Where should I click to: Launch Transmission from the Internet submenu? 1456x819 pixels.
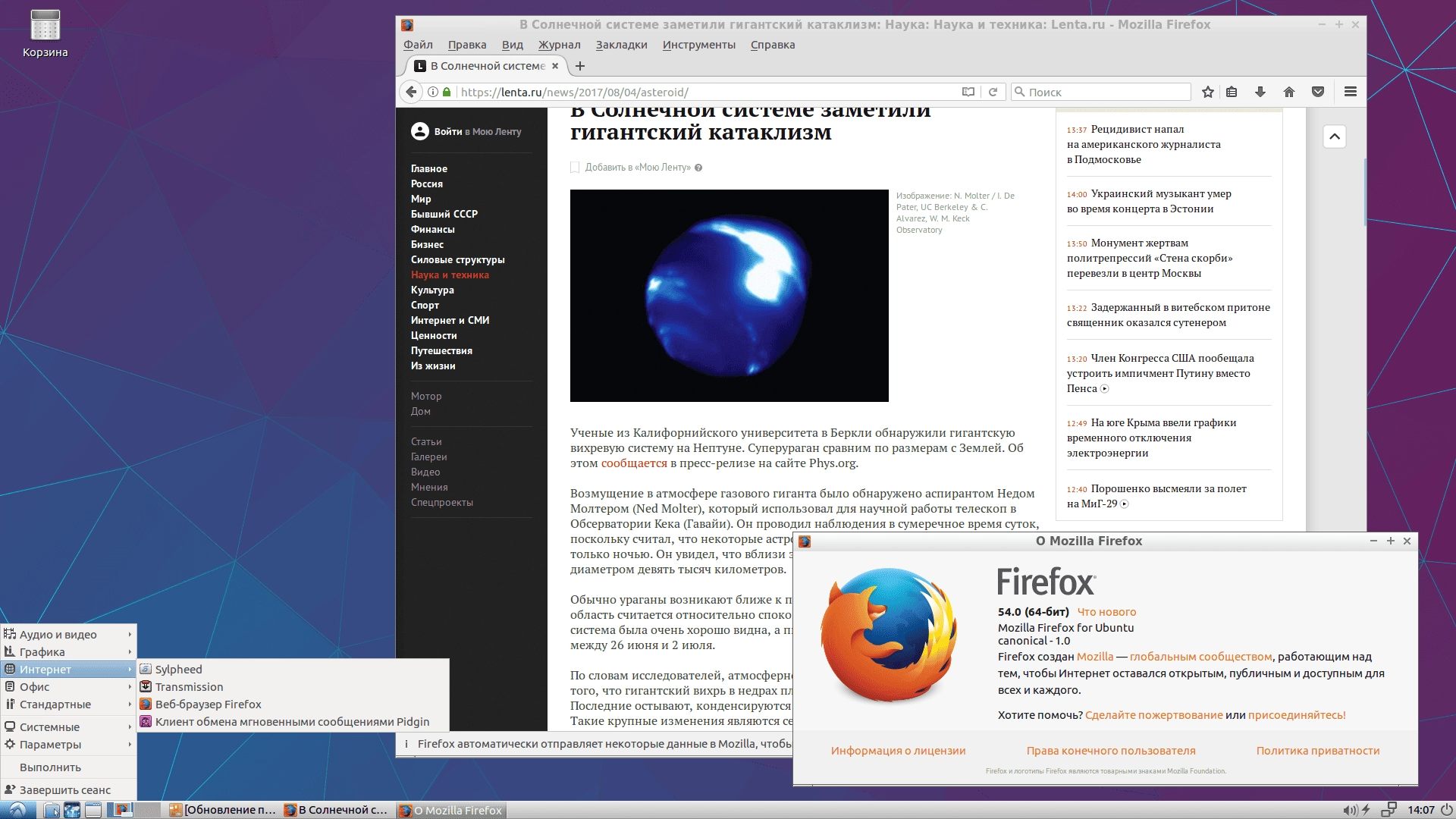pos(293,686)
